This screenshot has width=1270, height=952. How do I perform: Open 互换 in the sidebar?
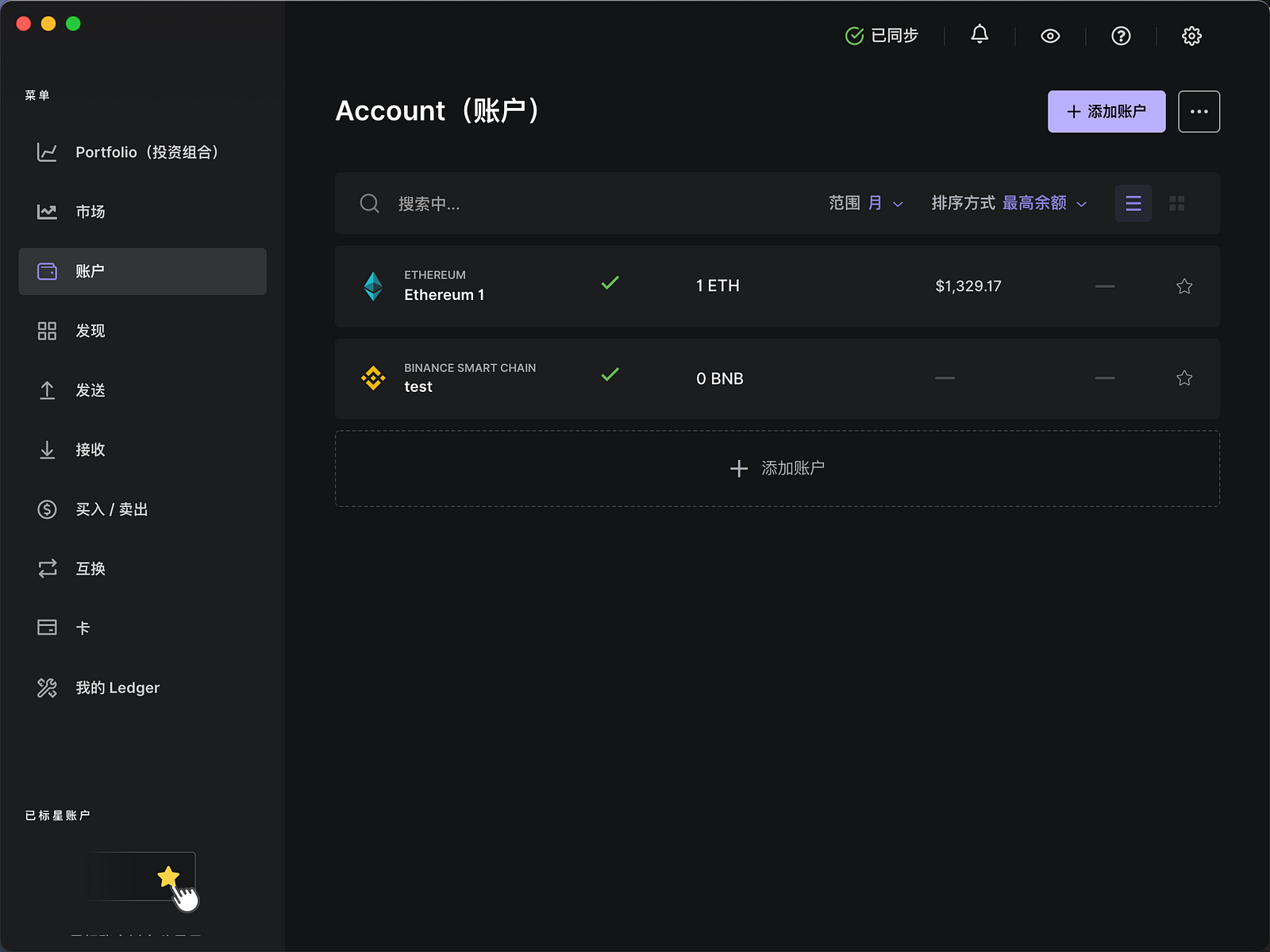point(142,569)
